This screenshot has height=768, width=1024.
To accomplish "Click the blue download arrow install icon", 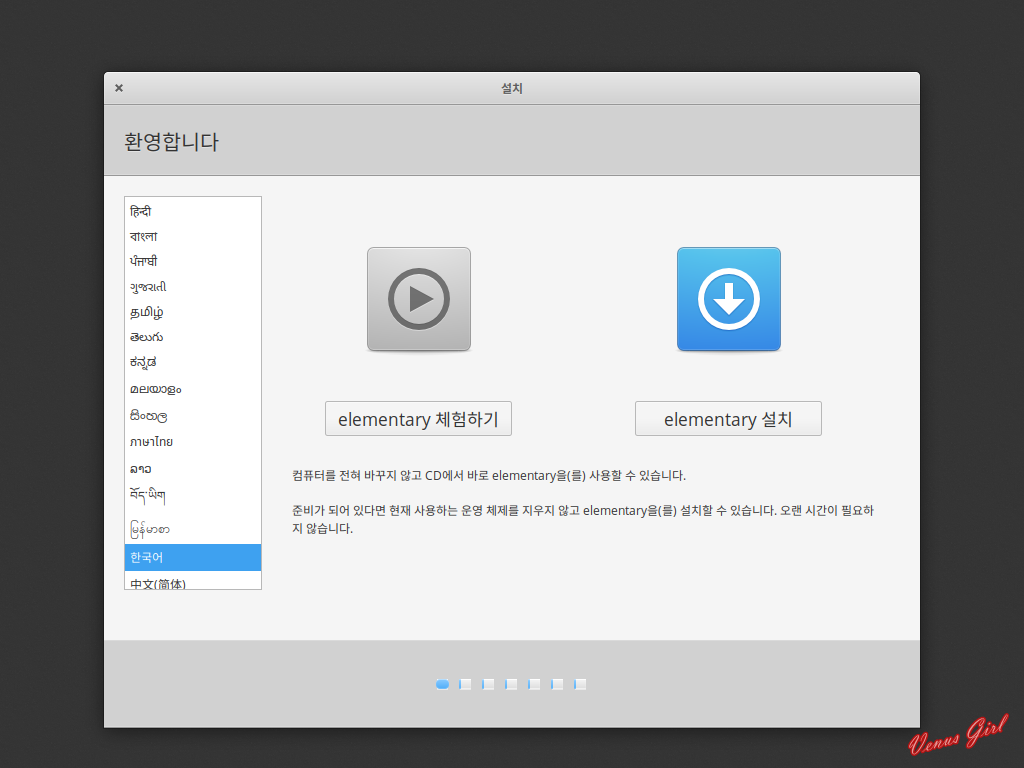I will pos(729,299).
